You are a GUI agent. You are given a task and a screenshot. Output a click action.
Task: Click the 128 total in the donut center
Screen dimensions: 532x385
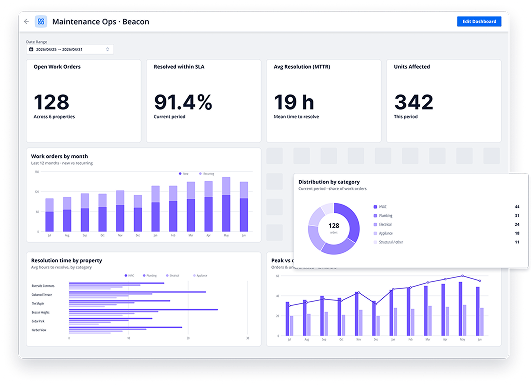pos(334,226)
